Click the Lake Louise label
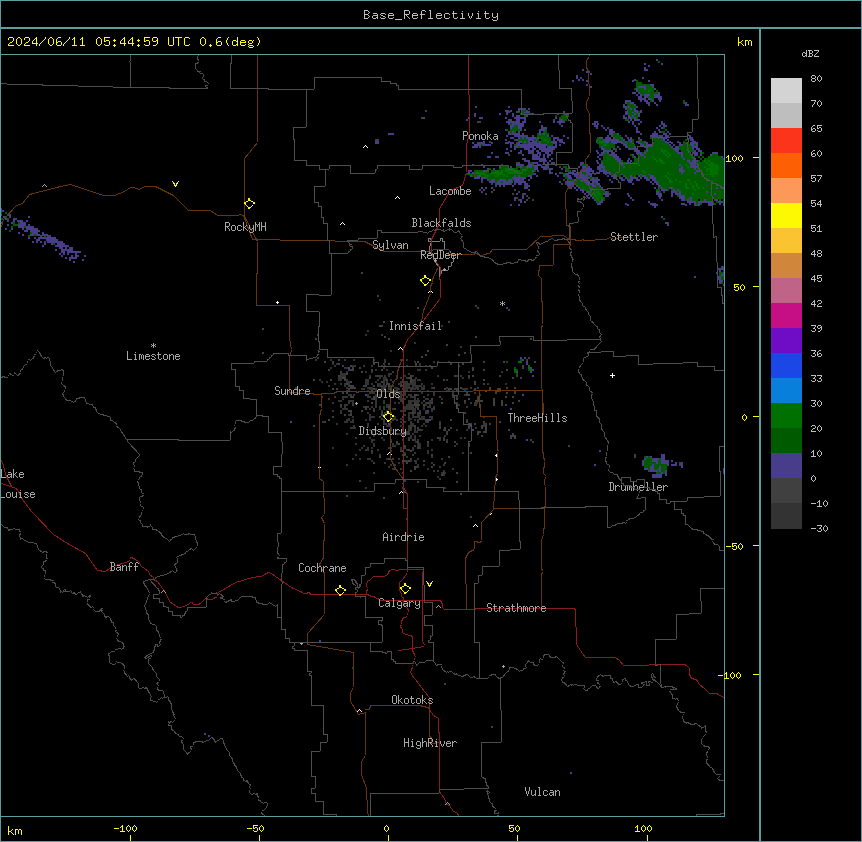862x842 pixels. coord(18,484)
